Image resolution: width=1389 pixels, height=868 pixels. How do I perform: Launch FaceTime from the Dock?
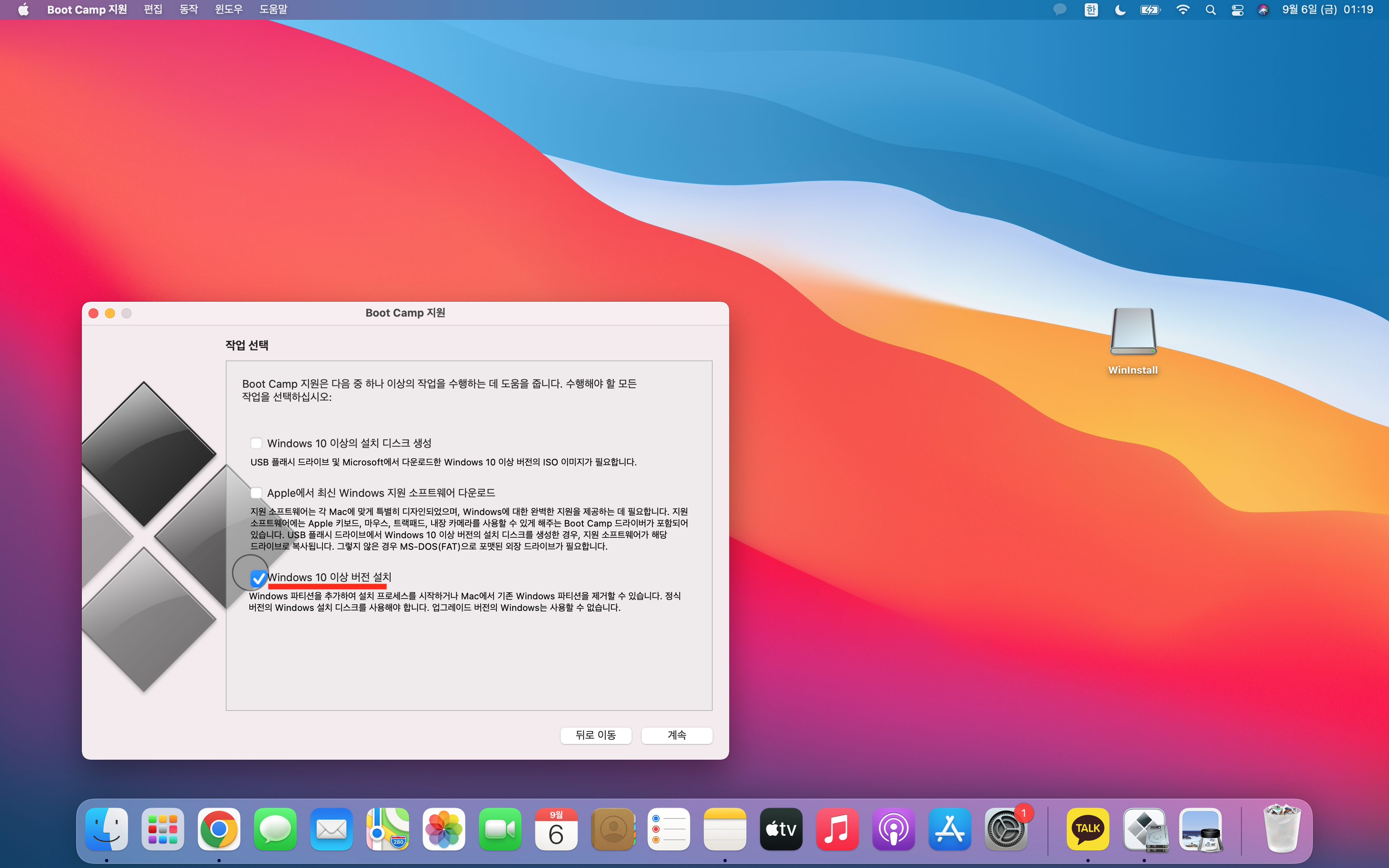coord(500,829)
